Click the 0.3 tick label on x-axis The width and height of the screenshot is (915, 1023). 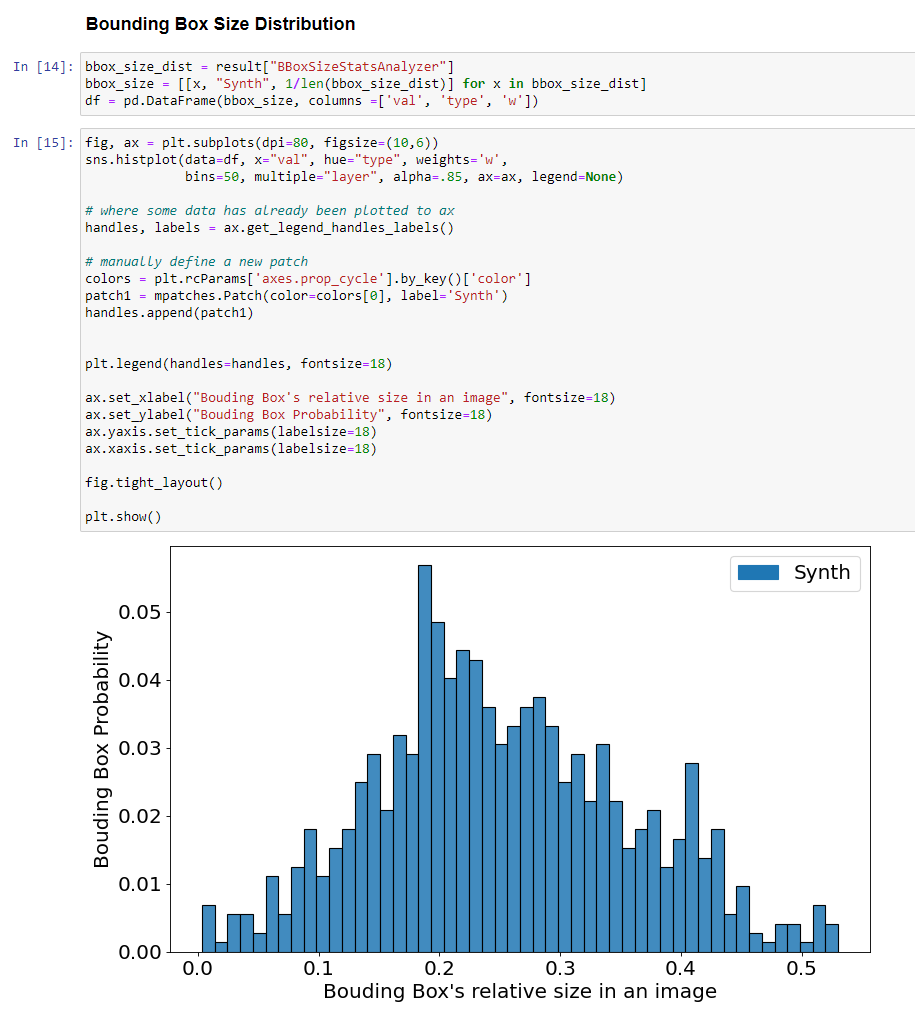tap(560, 970)
